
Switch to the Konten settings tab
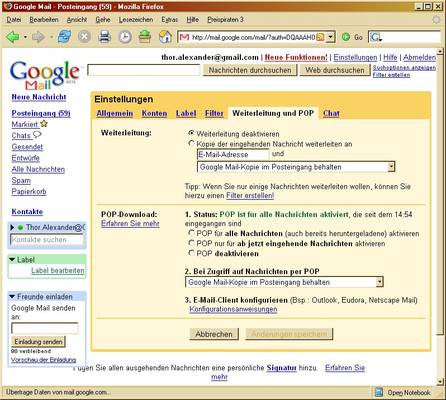tap(154, 113)
